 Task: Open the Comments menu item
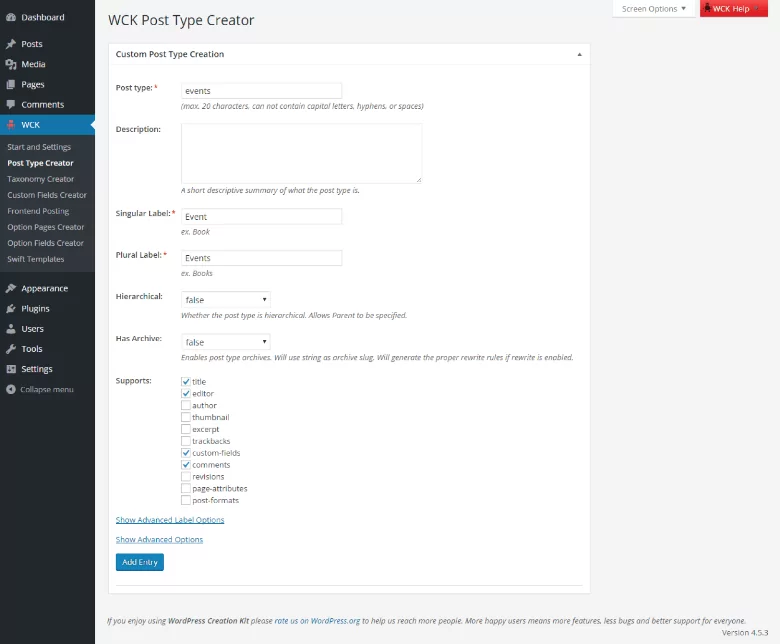coord(47,104)
